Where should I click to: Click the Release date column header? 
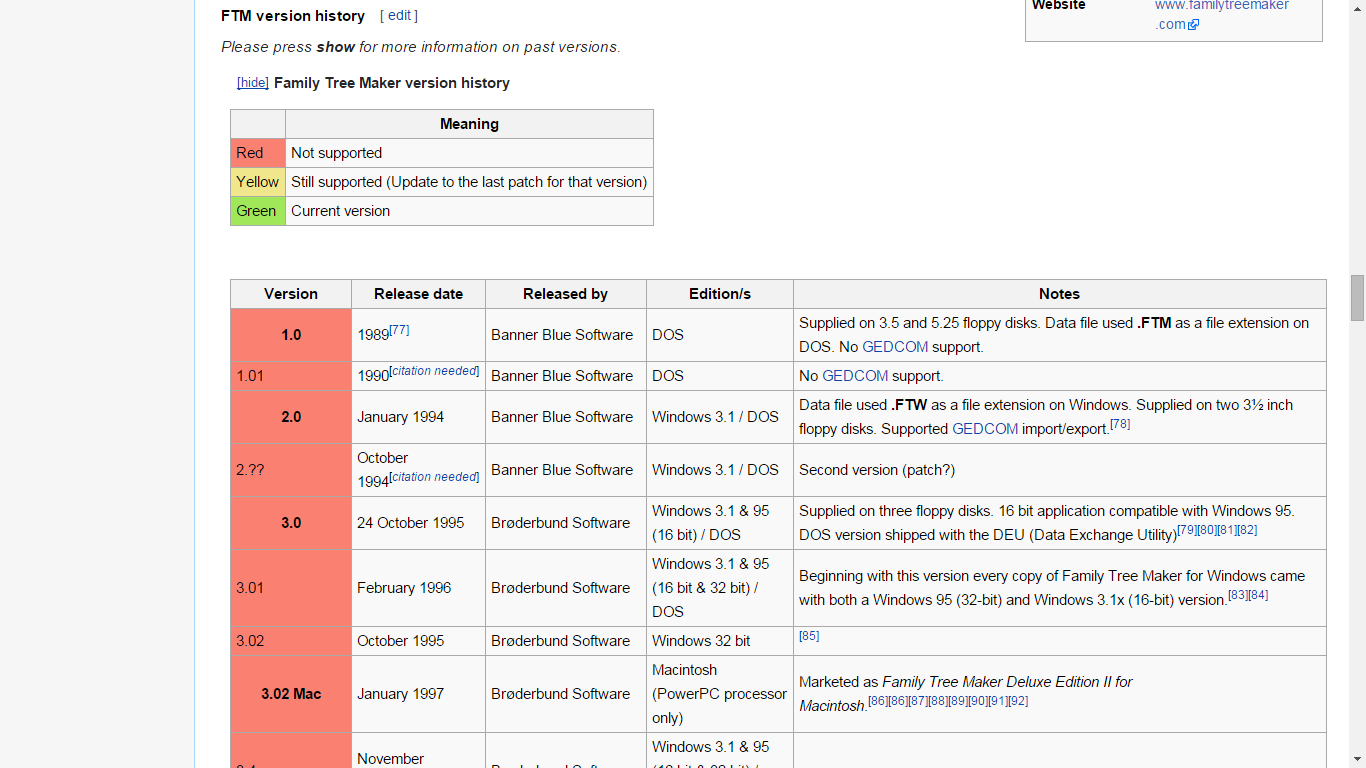click(418, 294)
